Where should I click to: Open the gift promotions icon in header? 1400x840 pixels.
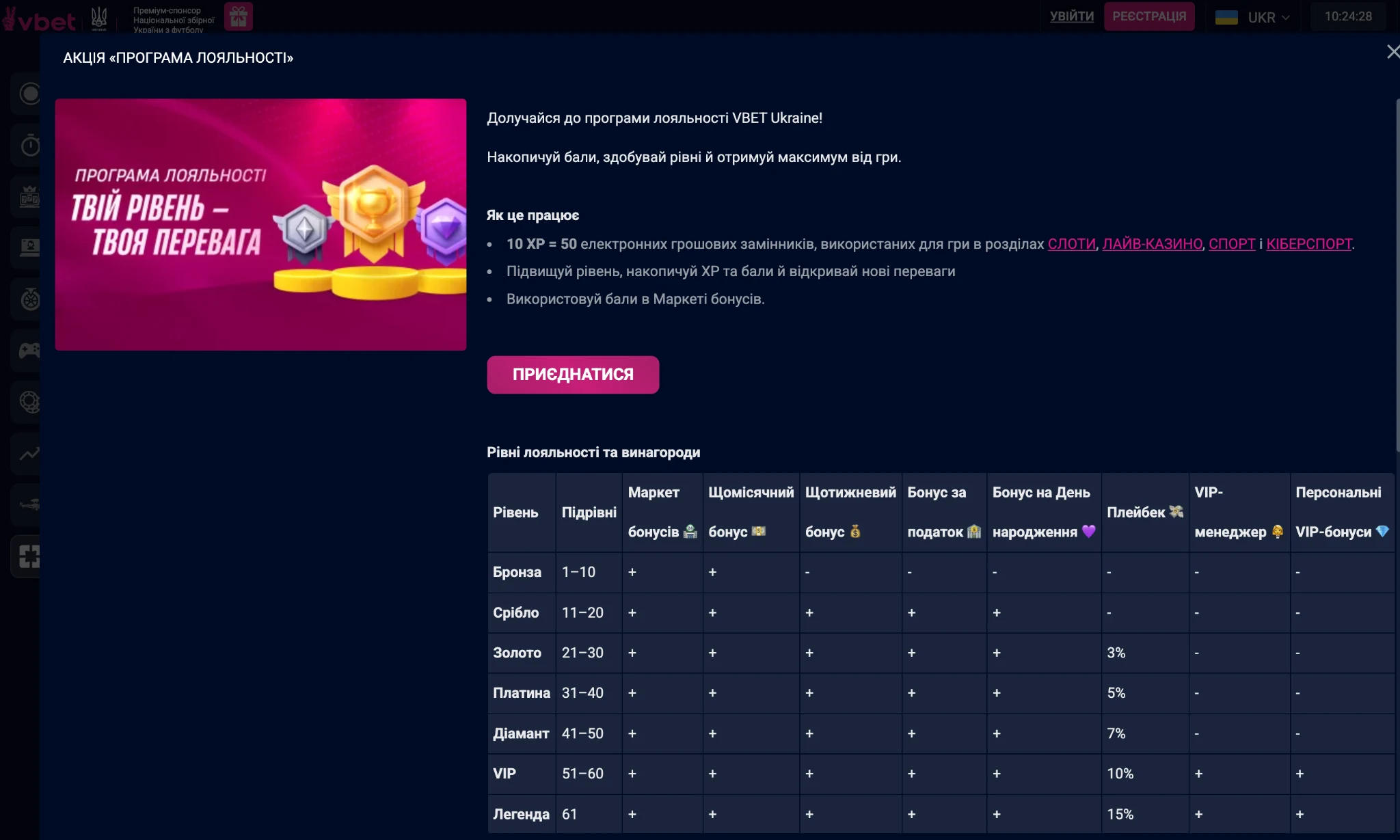pyautogui.click(x=239, y=16)
